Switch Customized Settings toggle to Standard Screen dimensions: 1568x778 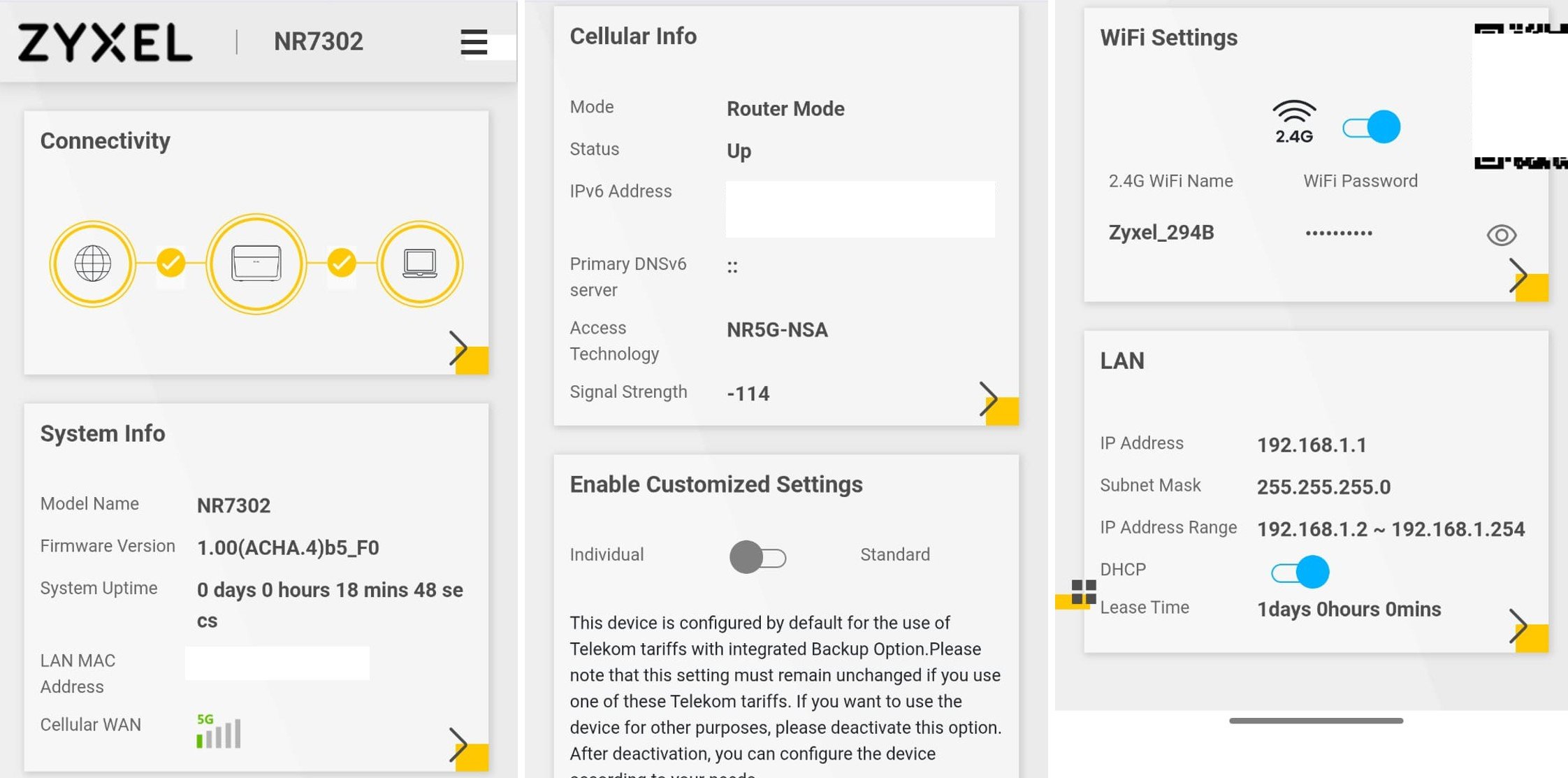[758, 557]
